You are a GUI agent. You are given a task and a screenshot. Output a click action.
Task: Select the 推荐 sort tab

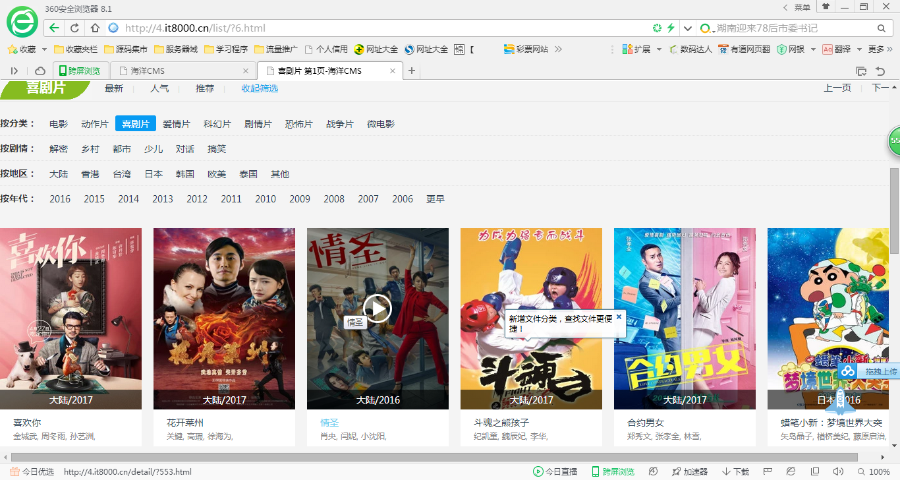tap(205, 88)
